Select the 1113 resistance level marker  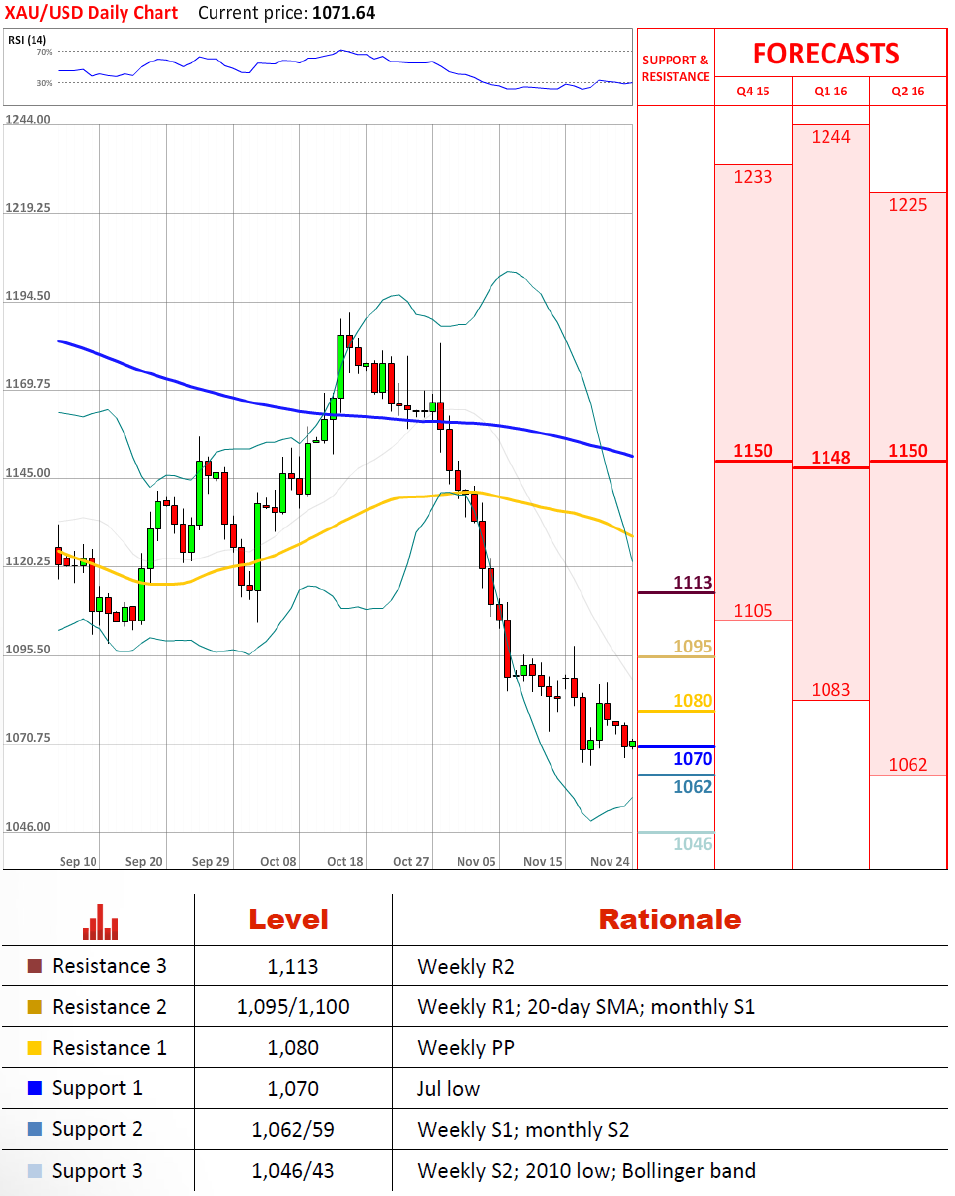(x=692, y=583)
